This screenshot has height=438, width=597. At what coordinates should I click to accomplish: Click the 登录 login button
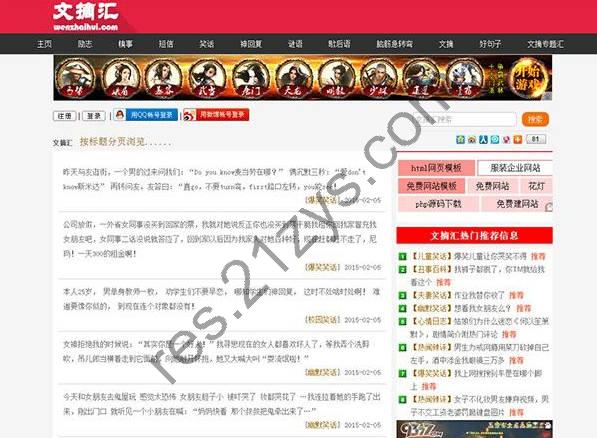coord(94,116)
